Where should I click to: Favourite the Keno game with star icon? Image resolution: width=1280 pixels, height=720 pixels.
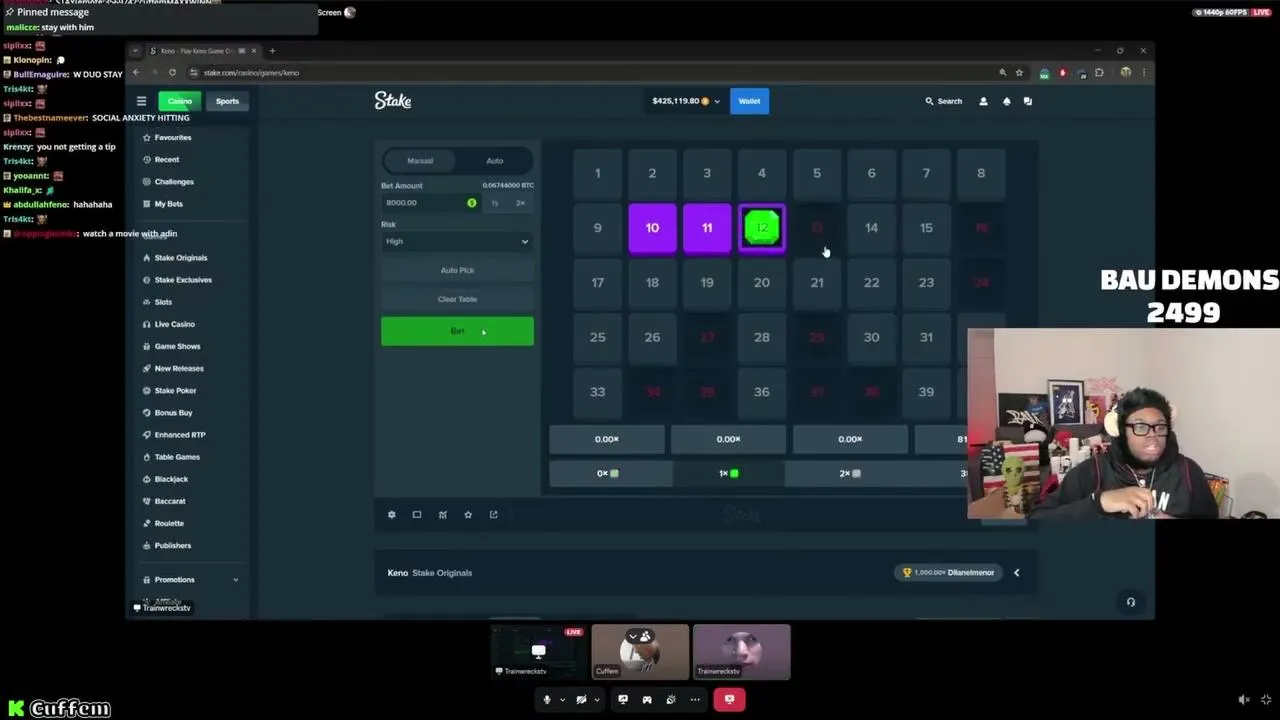tap(468, 514)
